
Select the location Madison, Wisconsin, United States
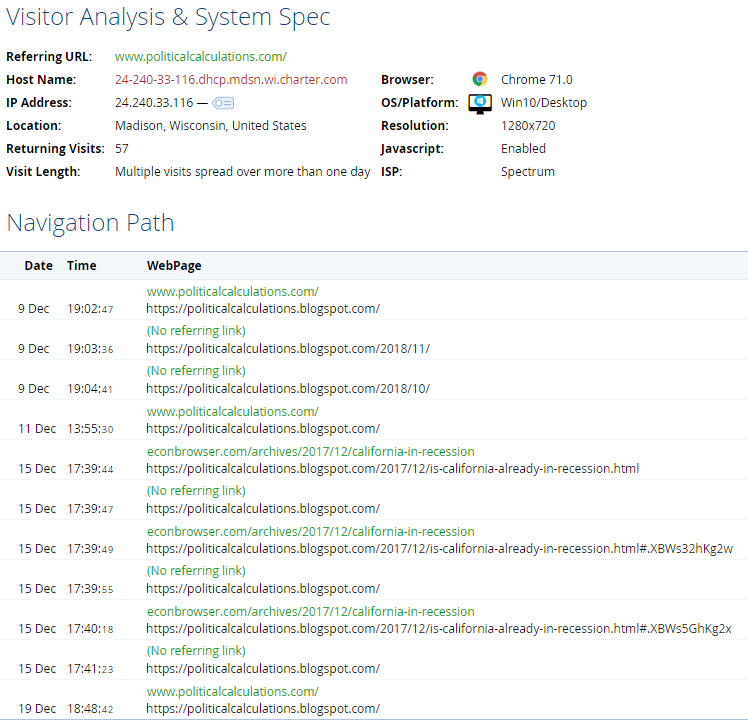click(x=210, y=125)
